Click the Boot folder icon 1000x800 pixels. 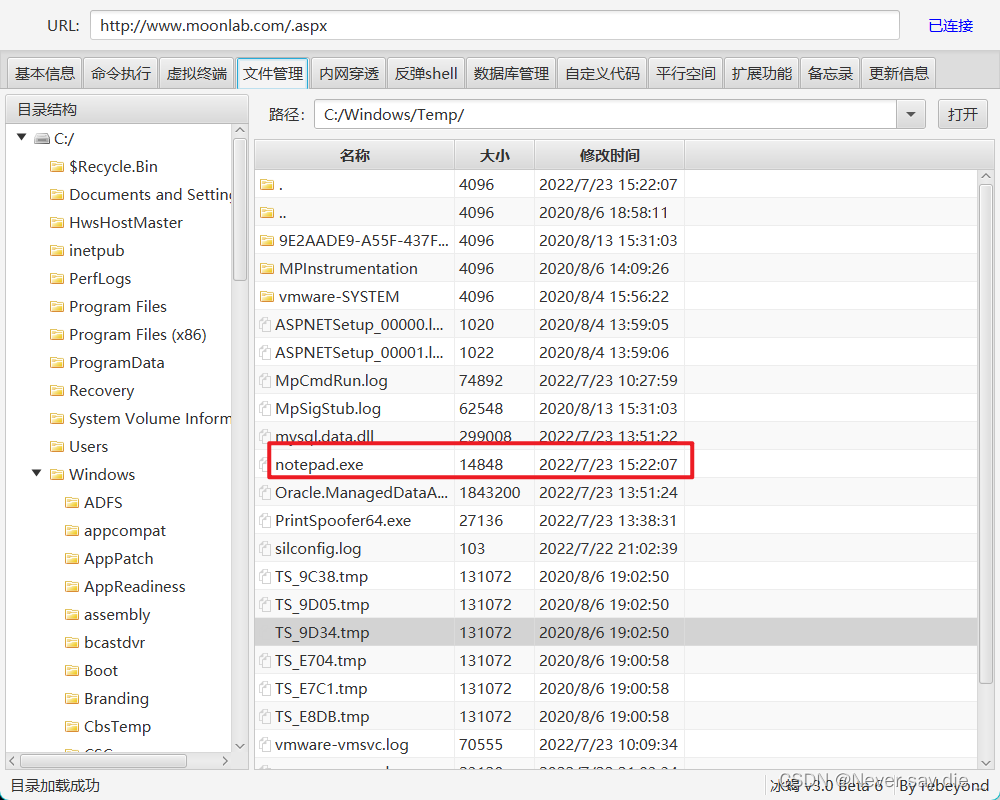tap(72, 670)
